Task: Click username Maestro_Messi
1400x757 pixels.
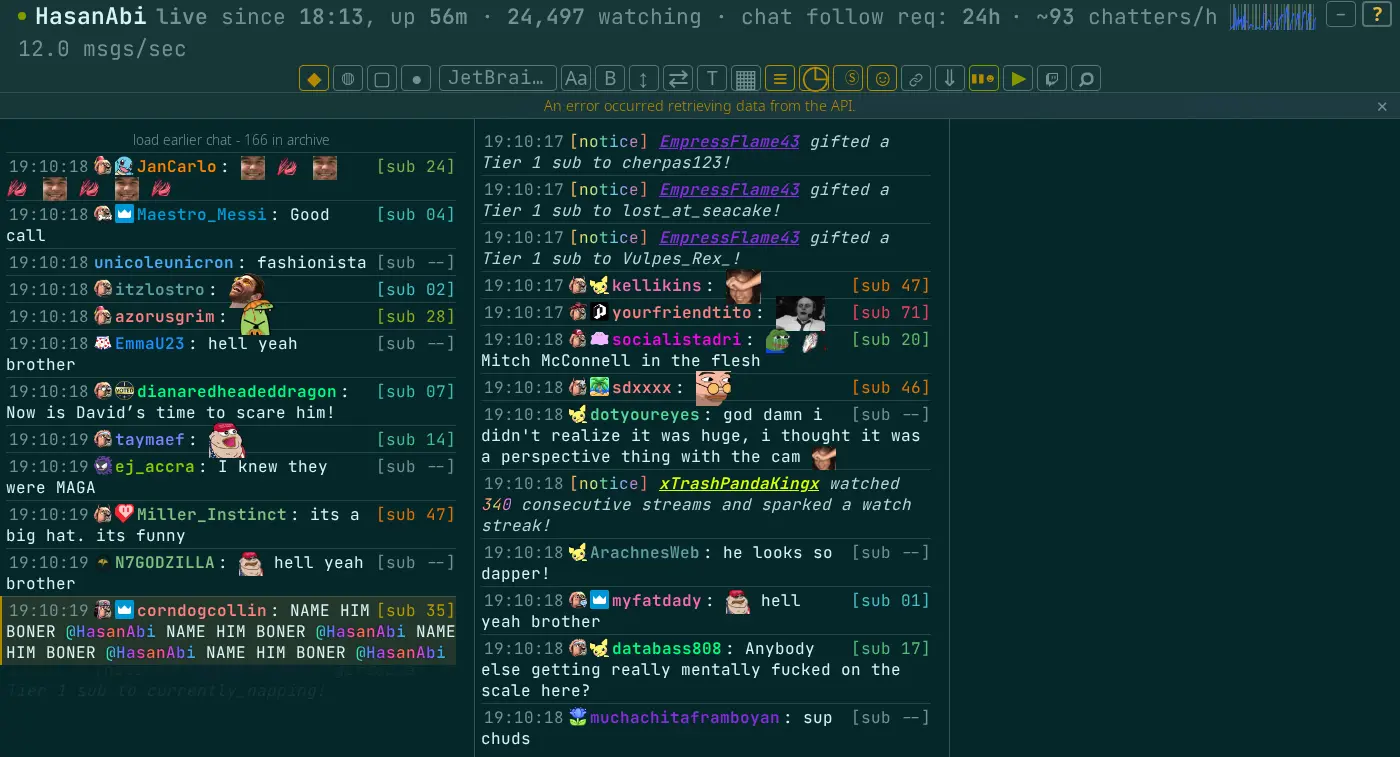Action: click(202, 215)
